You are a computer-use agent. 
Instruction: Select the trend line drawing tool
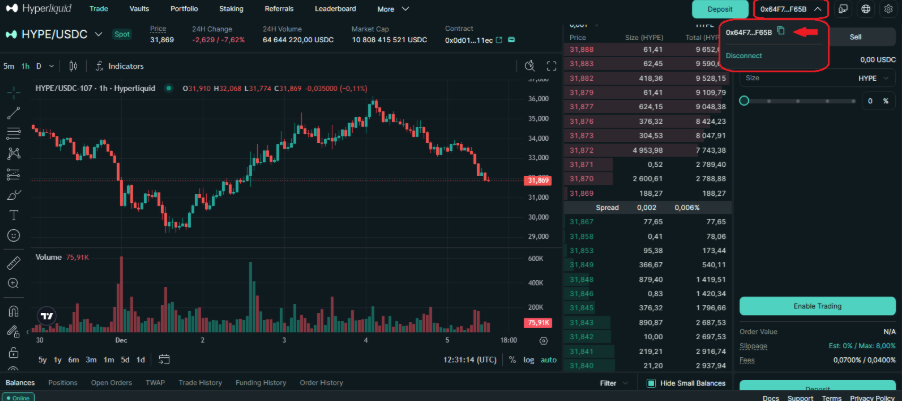point(13,113)
